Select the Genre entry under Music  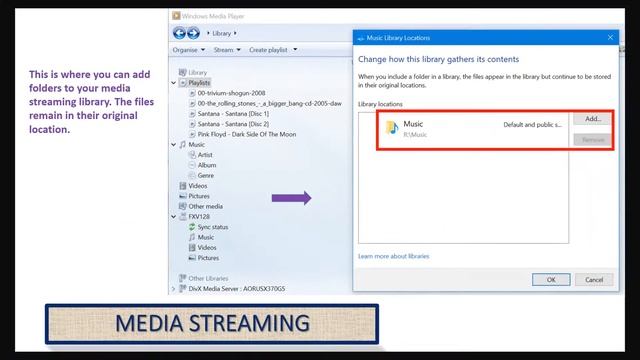pos(206,175)
